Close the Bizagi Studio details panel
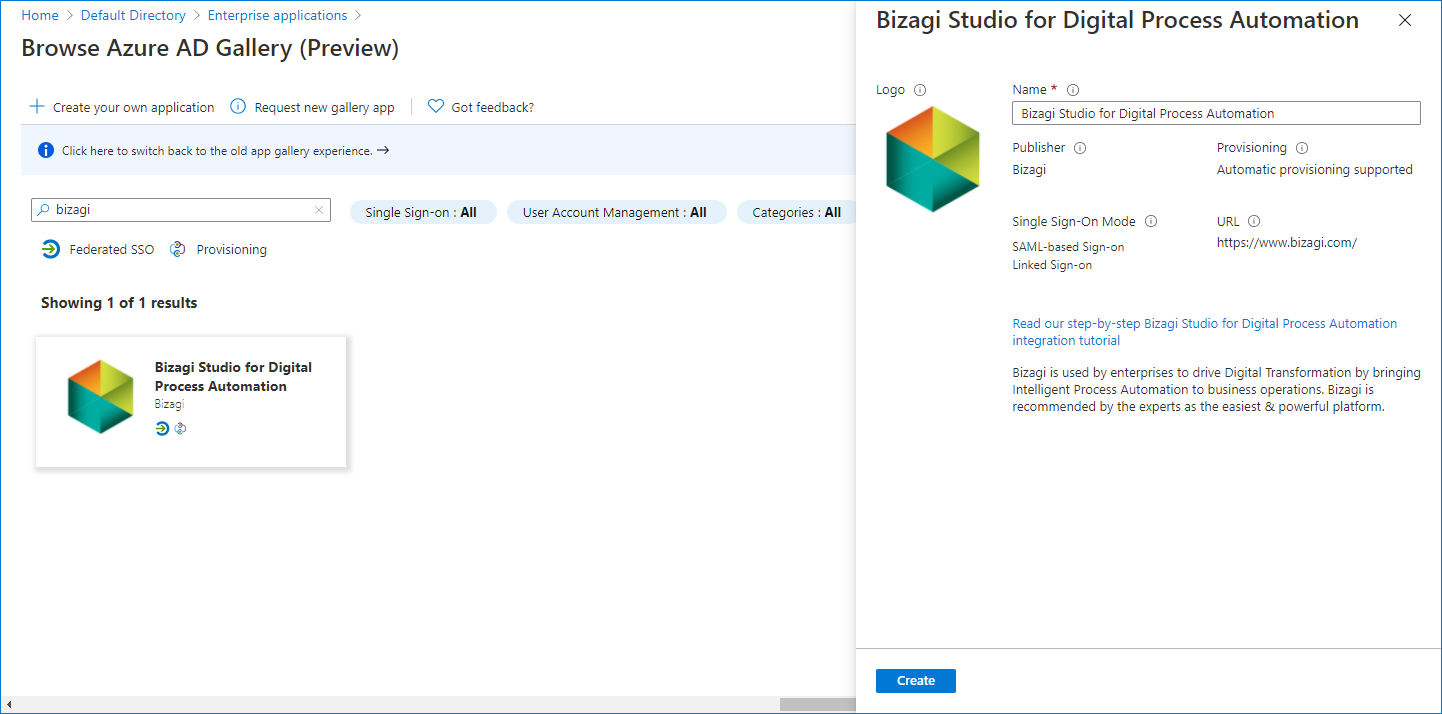Image resolution: width=1442 pixels, height=714 pixels. click(x=1405, y=20)
